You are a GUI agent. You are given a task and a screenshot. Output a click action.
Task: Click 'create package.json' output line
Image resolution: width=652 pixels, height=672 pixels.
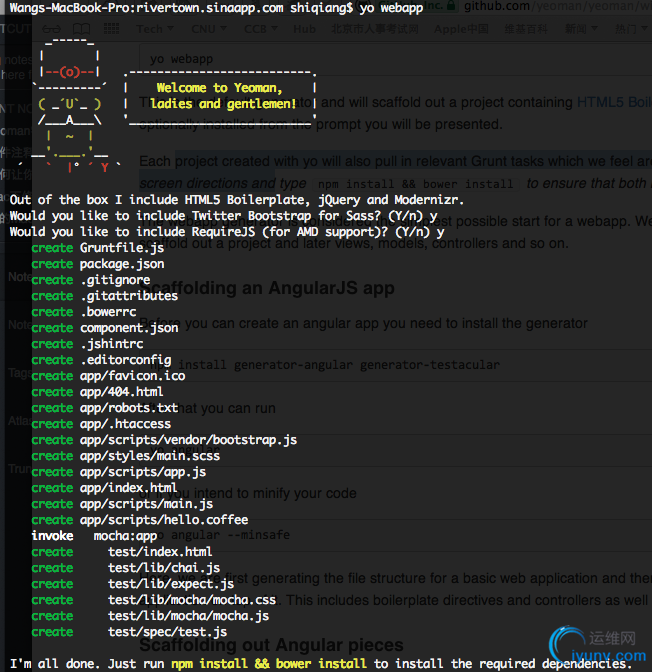(98, 264)
